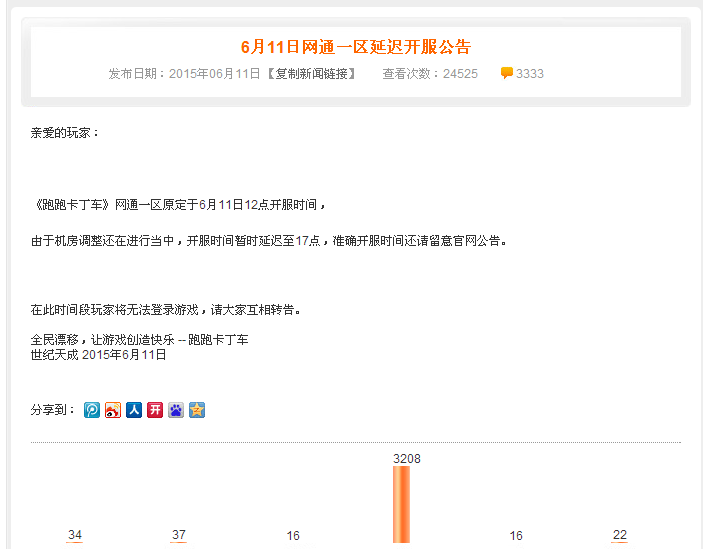Click the vote count 37
The image size is (703, 549).
[x=178, y=535]
